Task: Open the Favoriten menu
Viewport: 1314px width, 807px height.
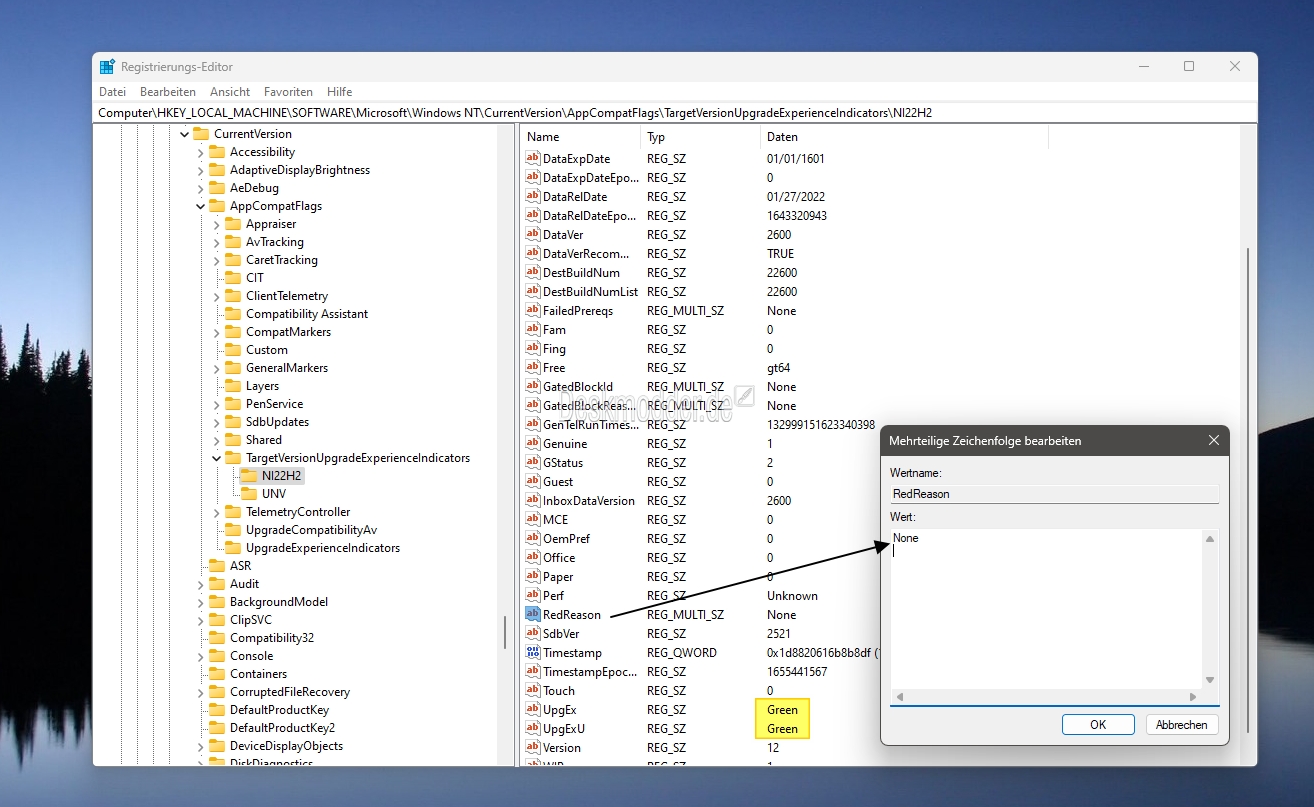Action: coord(288,91)
